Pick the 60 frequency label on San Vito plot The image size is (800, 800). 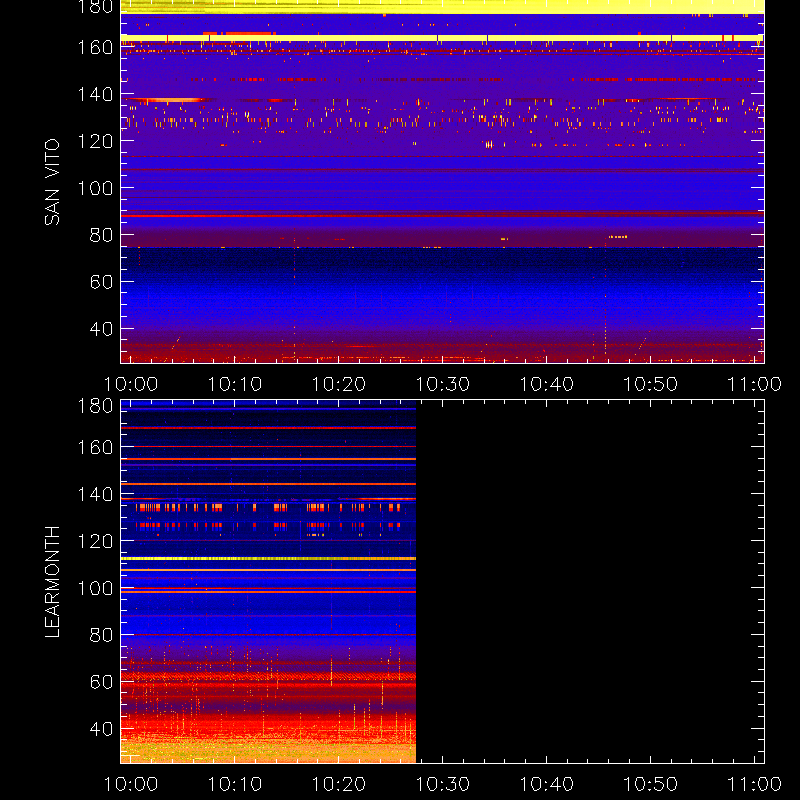coord(101,282)
